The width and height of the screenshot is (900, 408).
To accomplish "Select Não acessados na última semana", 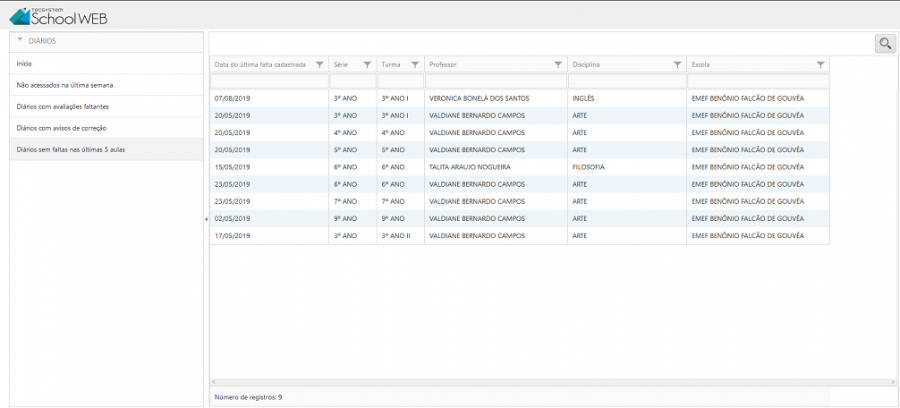I will tap(65, 85).
